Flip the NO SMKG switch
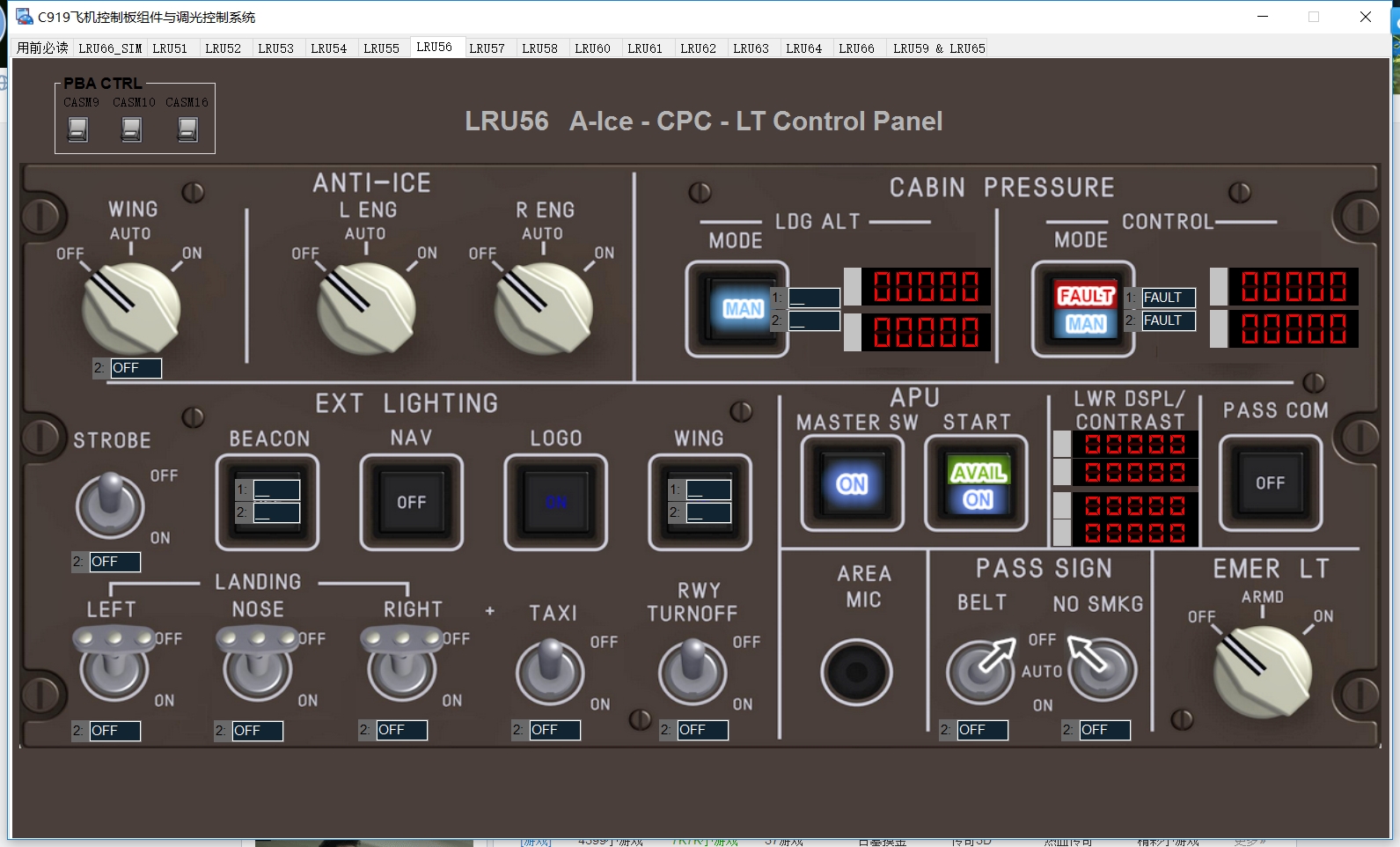 1102,668
